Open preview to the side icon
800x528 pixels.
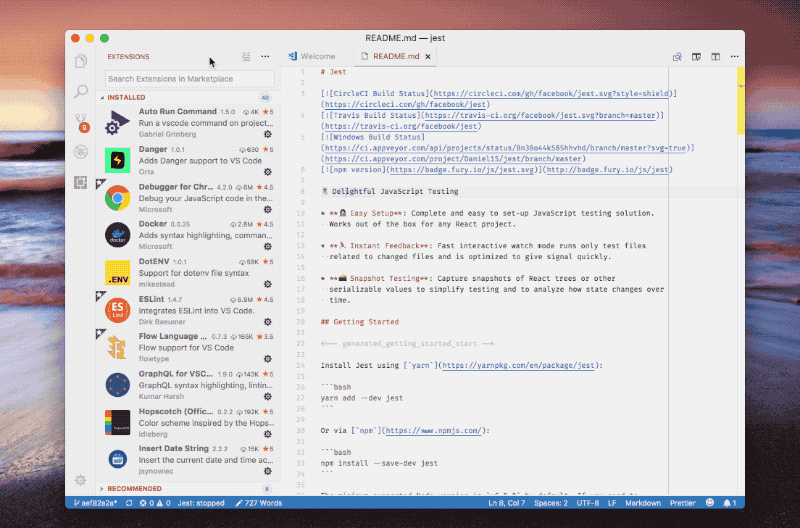(x=696, y=57)
